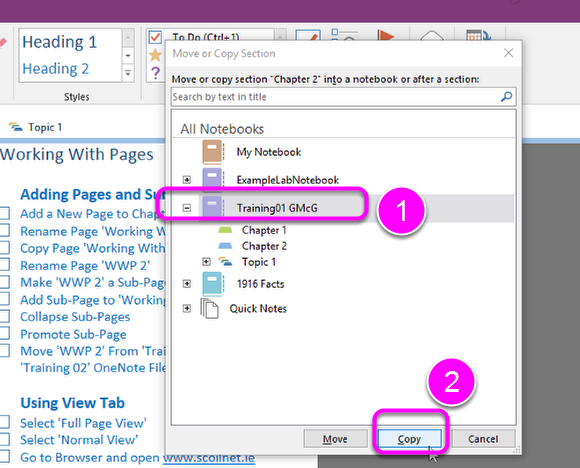Click the search magnifier icon in dialog
The height and width of the screenshot is (468, 580).
[506, 97]
